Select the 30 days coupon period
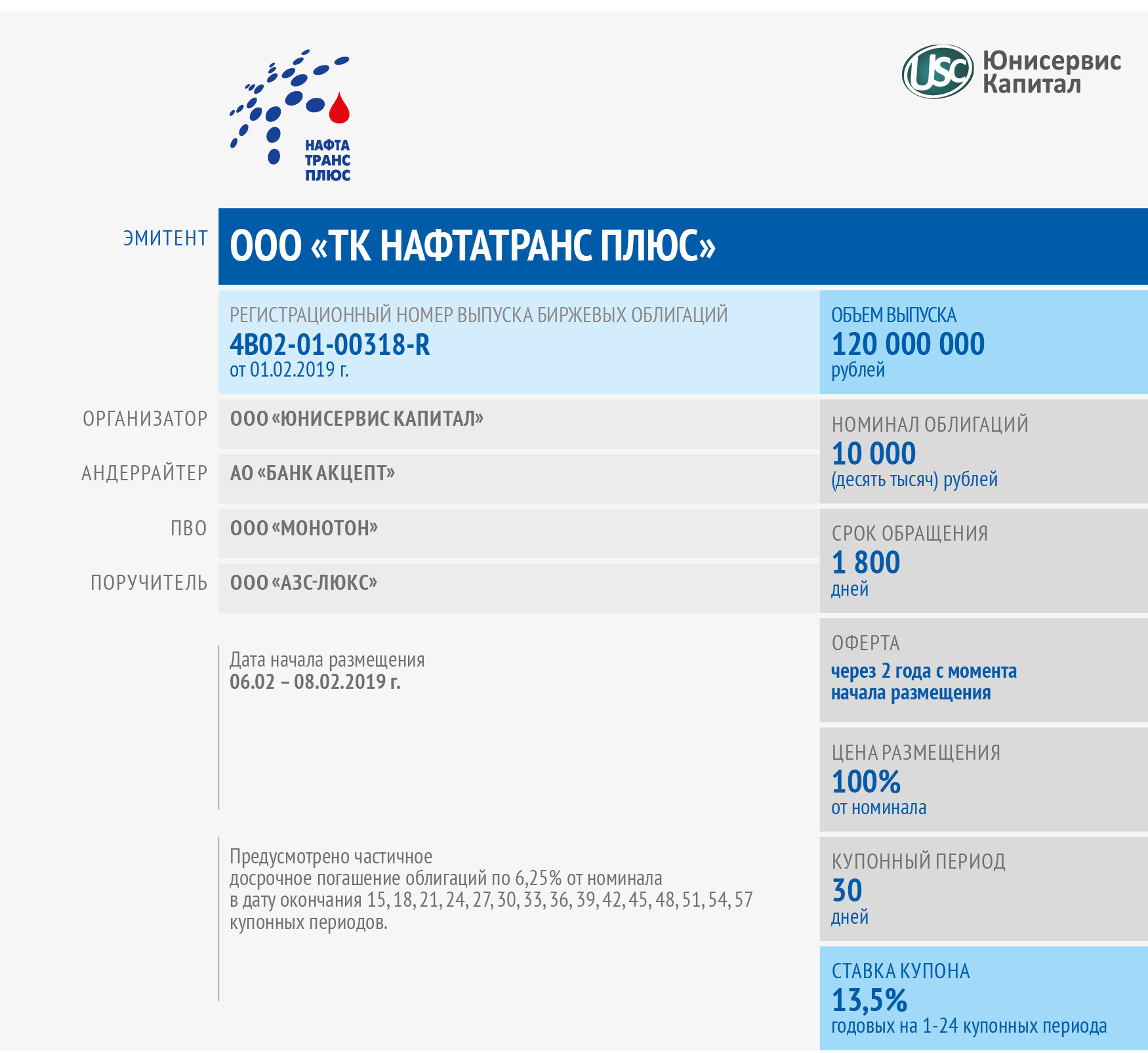 pos(847,891)
